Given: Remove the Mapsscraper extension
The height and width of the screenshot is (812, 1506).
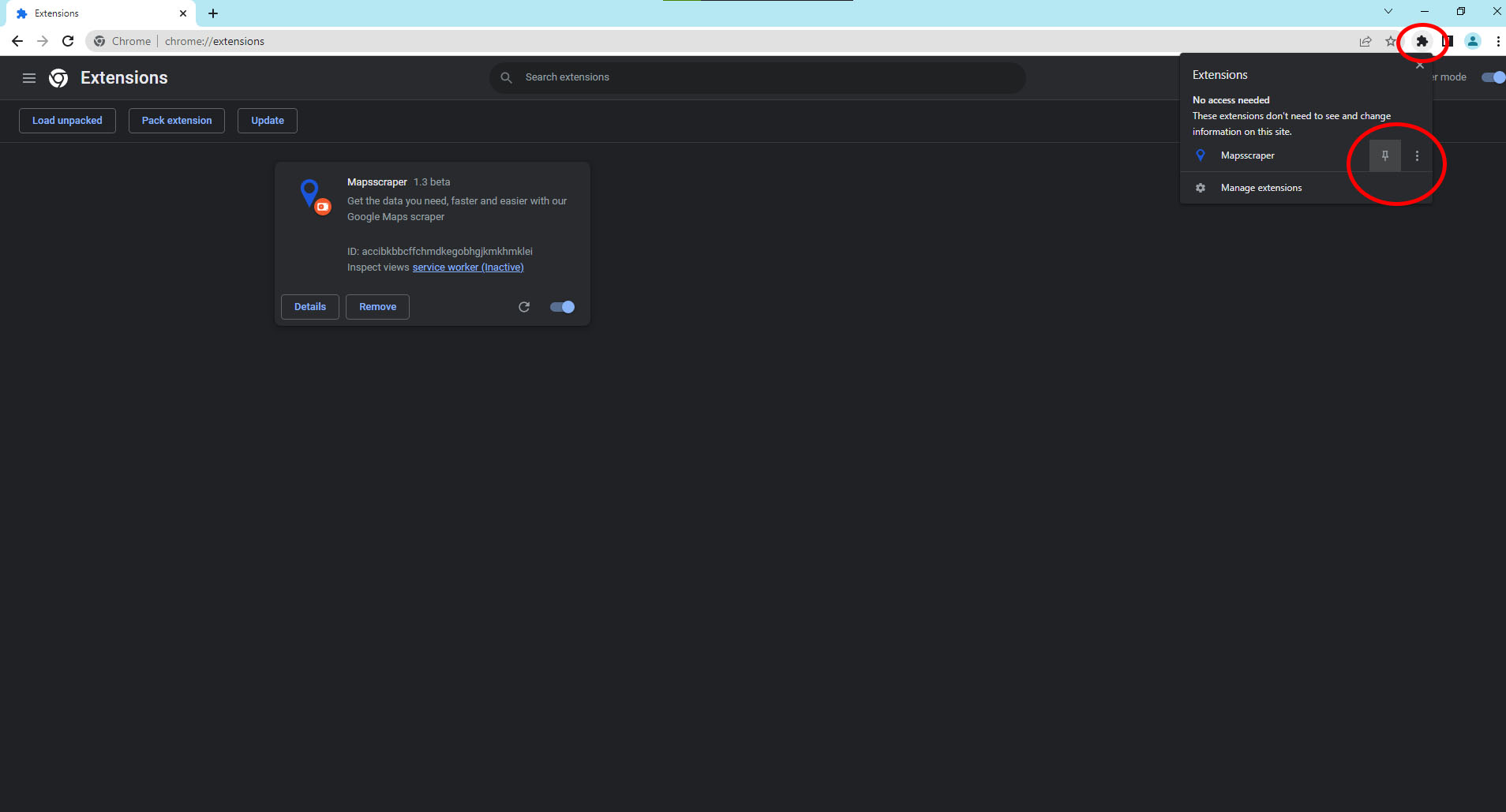Looking at the screenshot, I should pos(378,307).
